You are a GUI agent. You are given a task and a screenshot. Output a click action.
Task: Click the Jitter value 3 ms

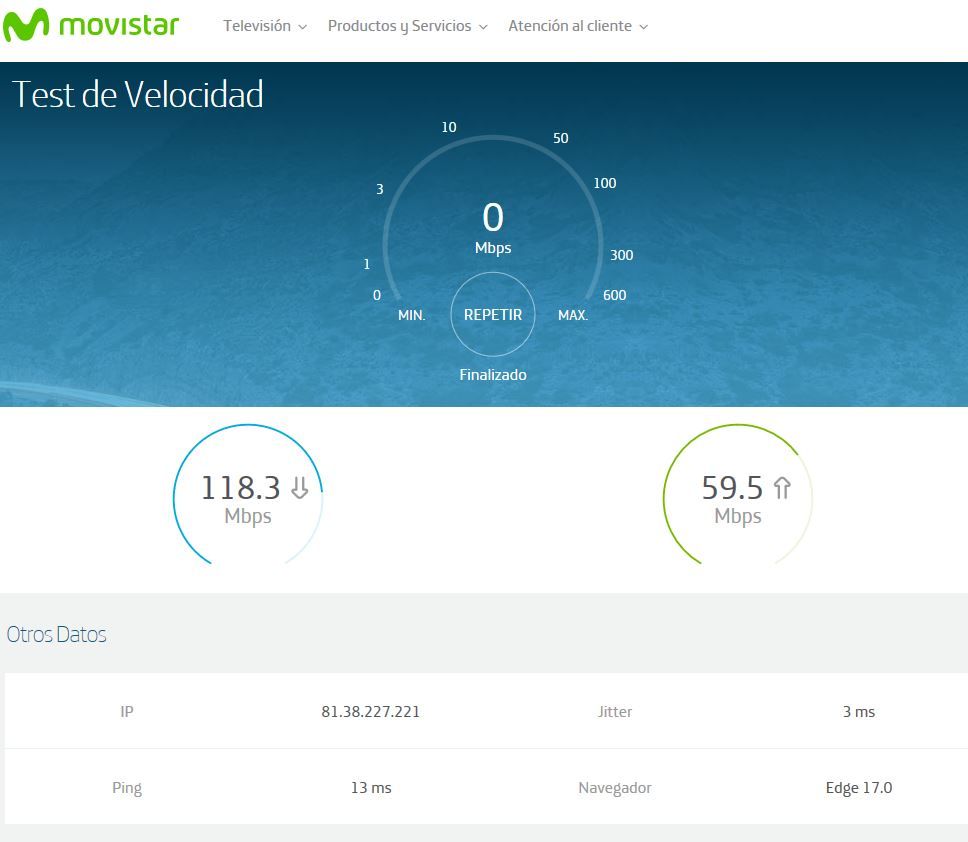[x=858, y=712]
